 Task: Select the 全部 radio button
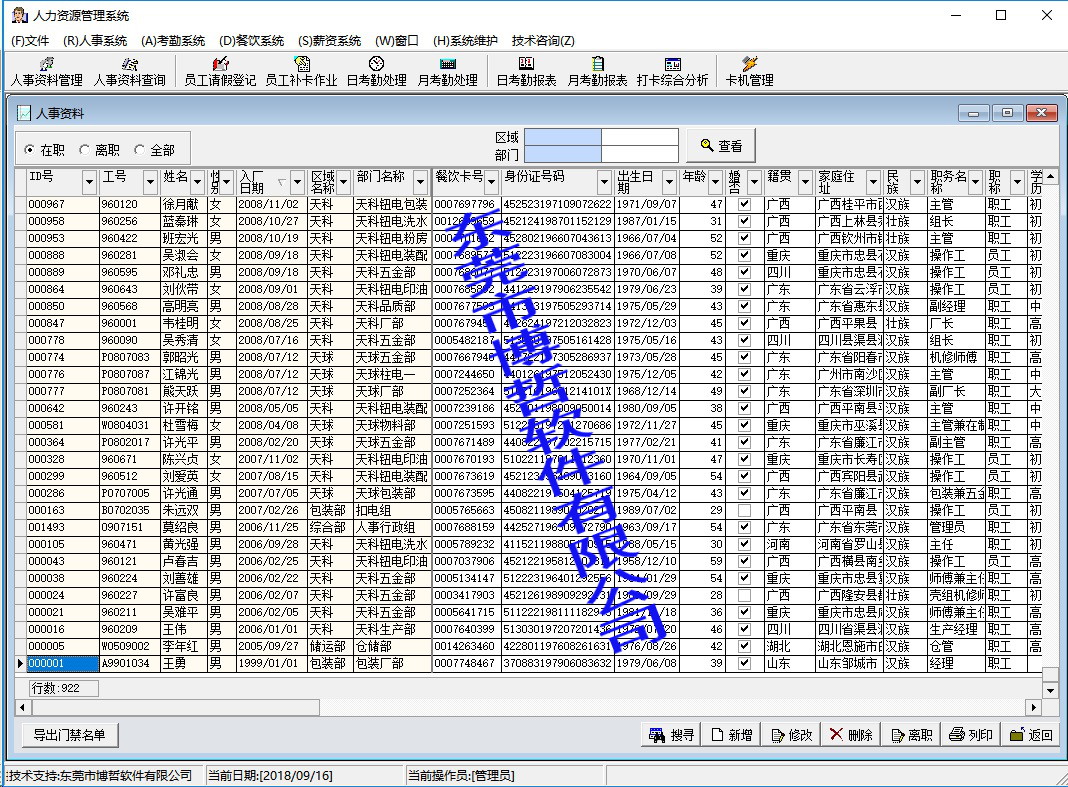pyautogui.click(x=140, y=150)
